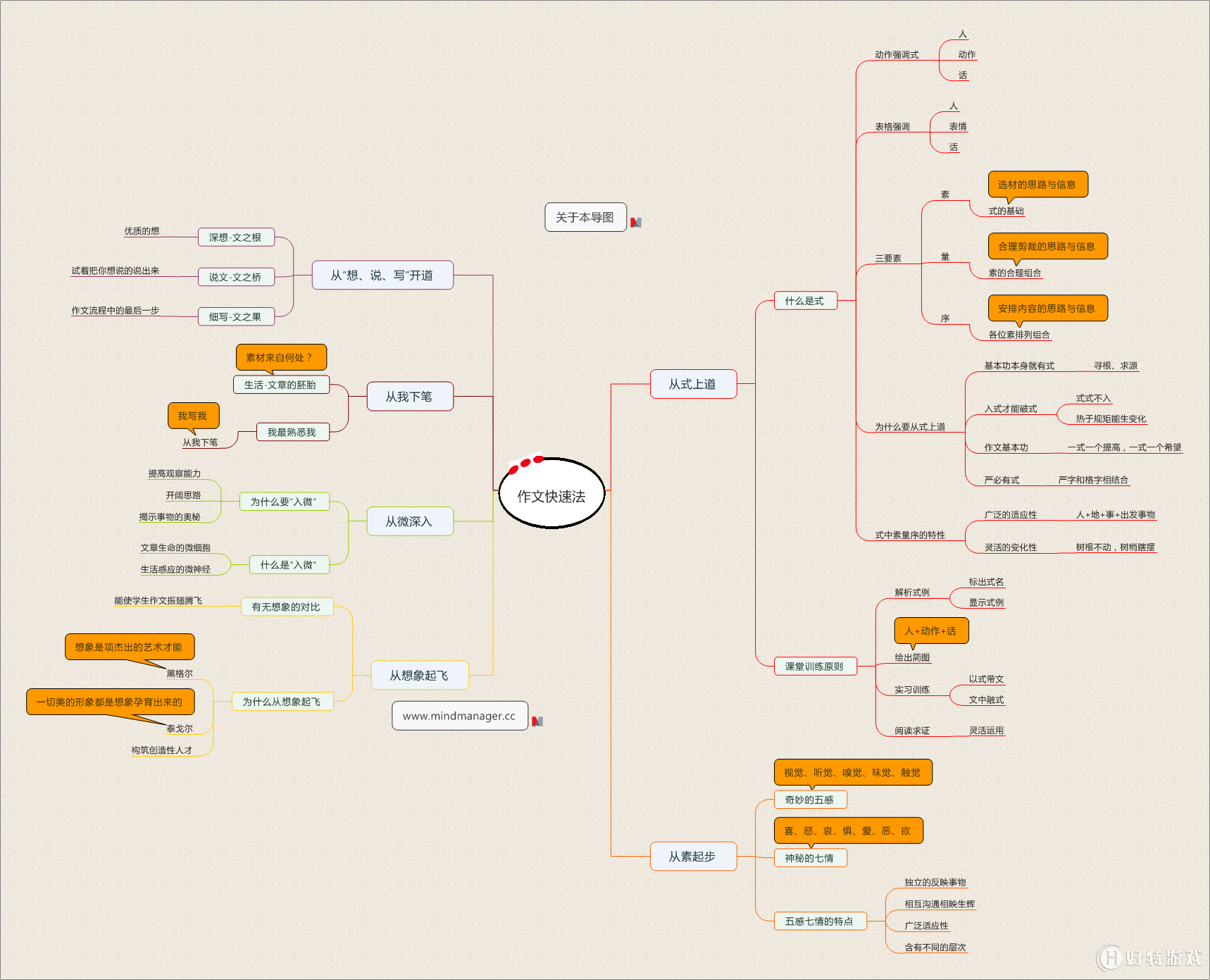Select the 从想象起飞 main topic

click(420, 675)
